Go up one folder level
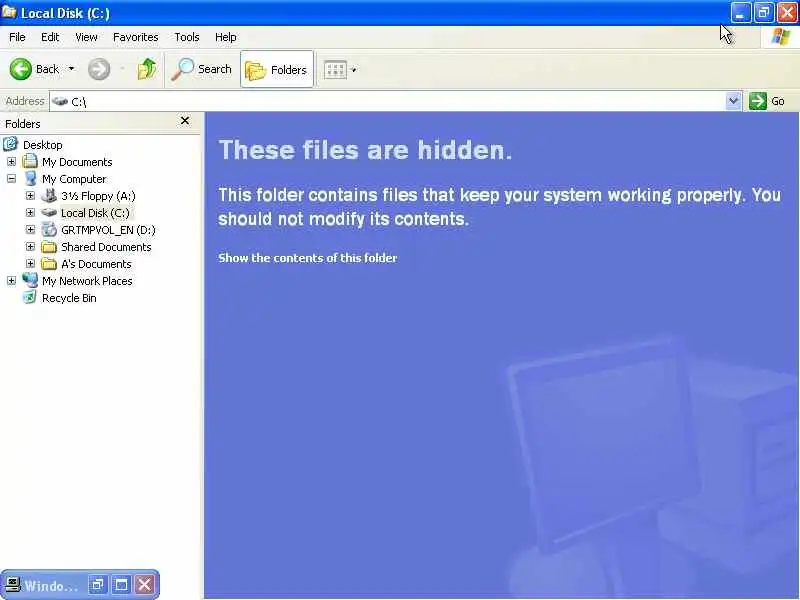800x600 pixels. click(x=147, y=69)
